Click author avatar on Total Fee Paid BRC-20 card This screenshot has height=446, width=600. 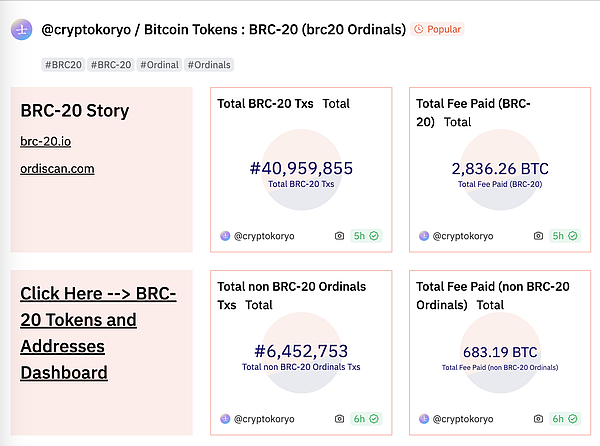pos(424,236)
